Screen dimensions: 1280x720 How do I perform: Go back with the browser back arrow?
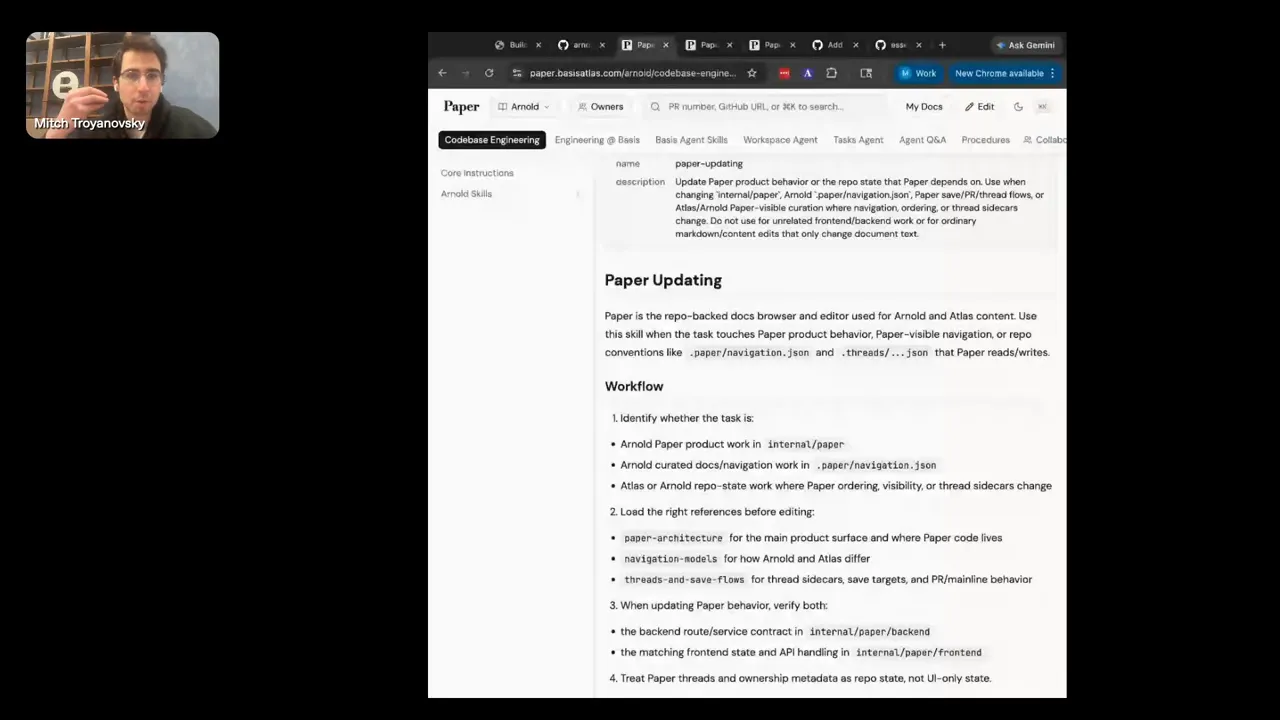(x=442, y=73)
